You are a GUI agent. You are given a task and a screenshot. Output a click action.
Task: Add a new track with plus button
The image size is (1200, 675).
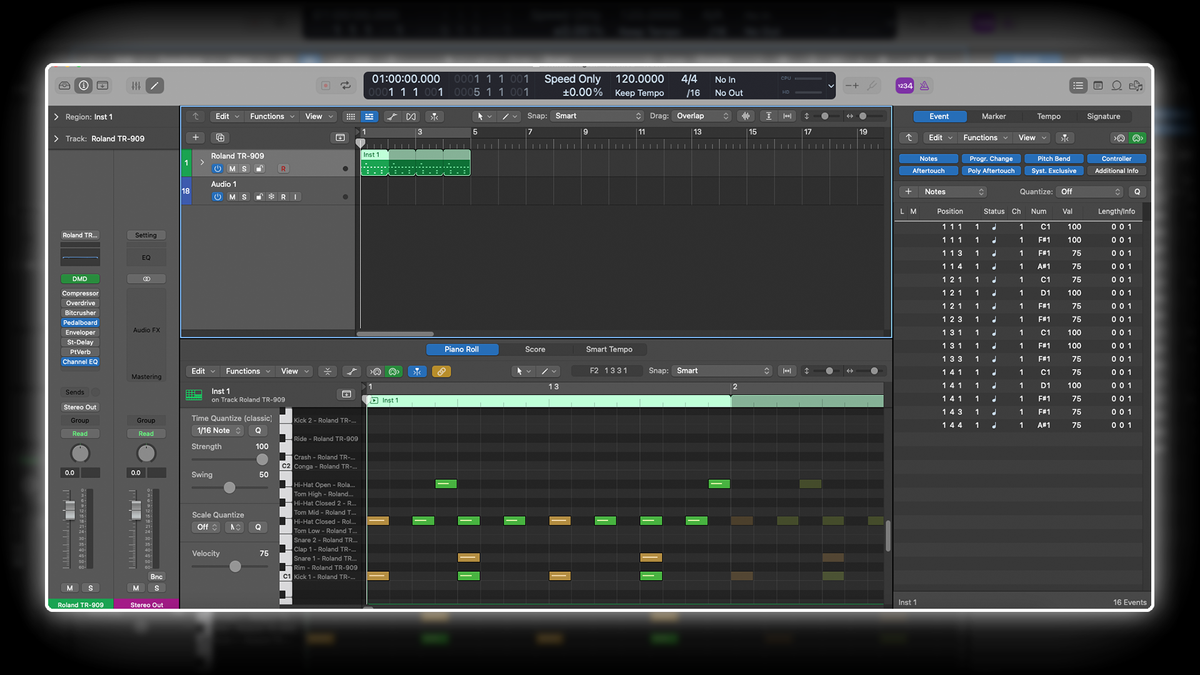pyautogui.click(x=196, y=138)
